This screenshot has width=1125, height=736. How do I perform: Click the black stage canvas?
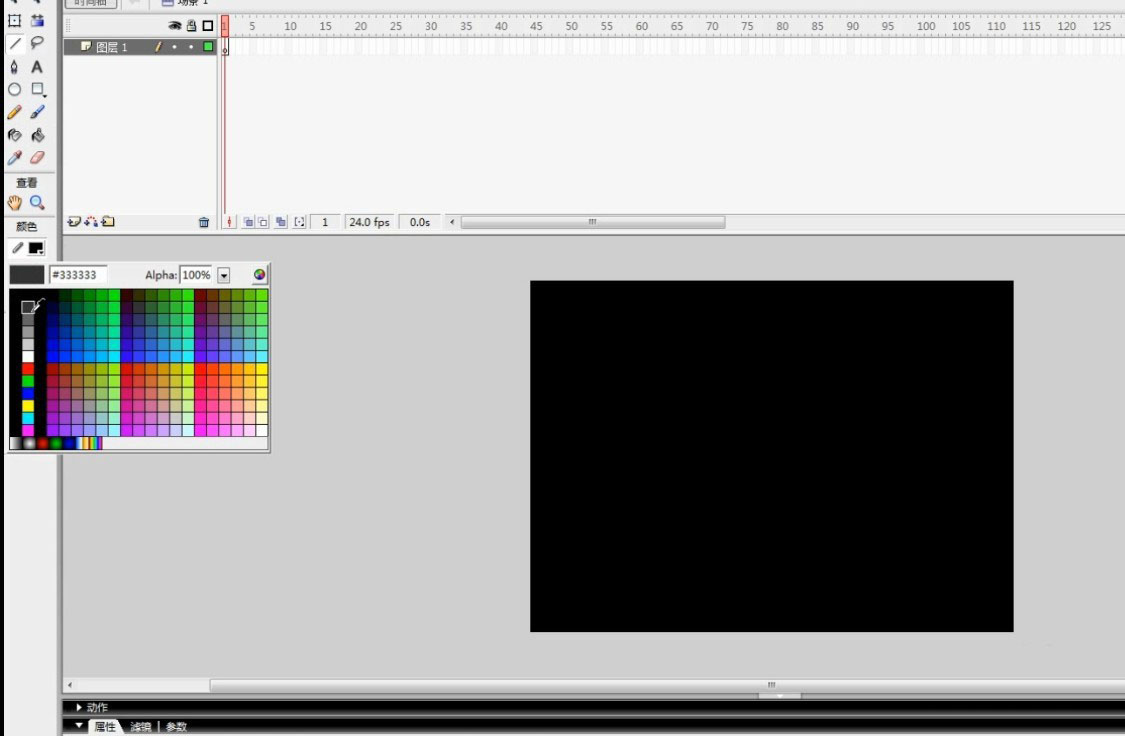772,456
